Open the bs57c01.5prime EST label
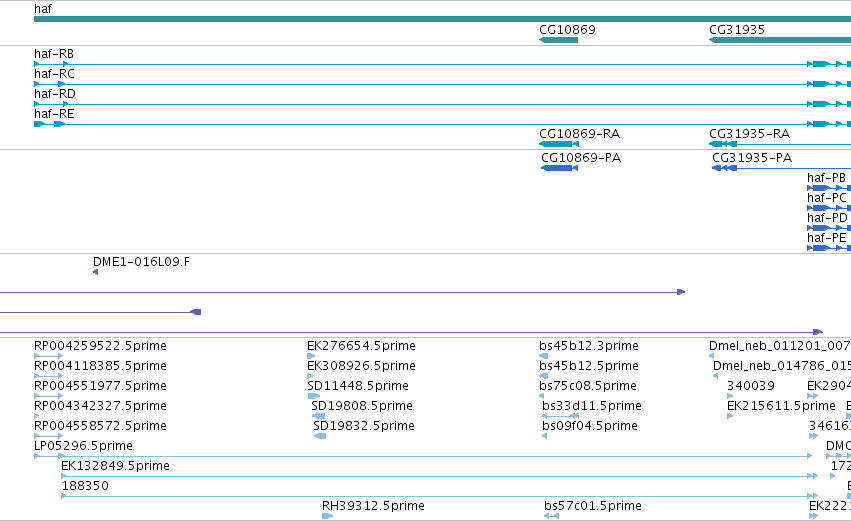 tap(593, 506)
